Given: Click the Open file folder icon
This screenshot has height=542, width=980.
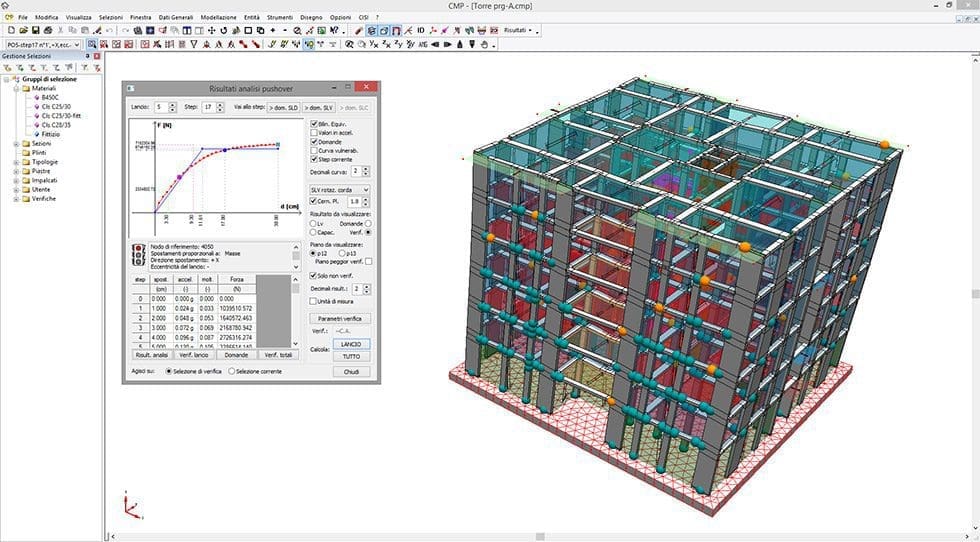Looking at the screenshot, I should 21,31.
